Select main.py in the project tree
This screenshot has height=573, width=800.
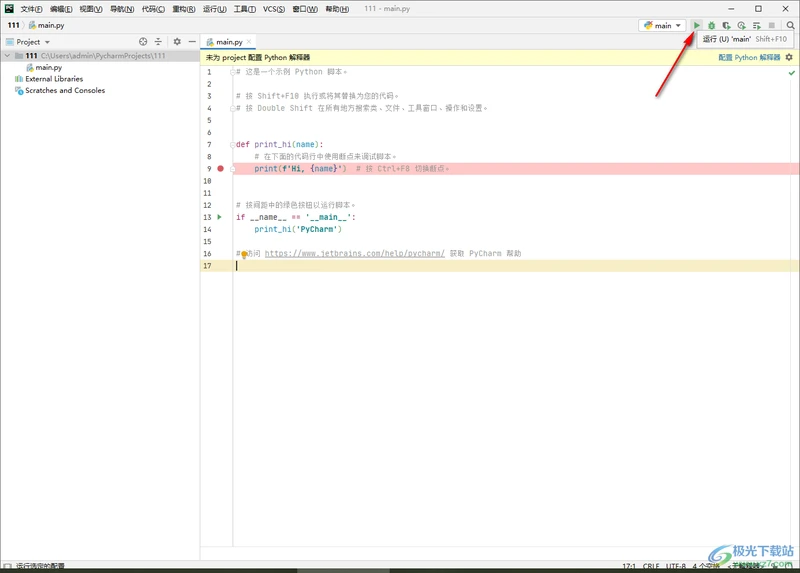pos(44,67)
